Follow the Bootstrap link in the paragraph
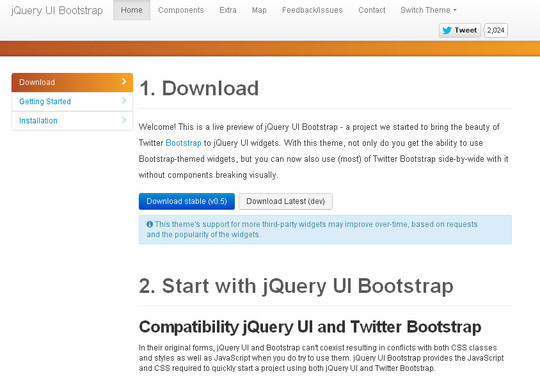Viewport: 540px width, 376px height. click(183, 143)
